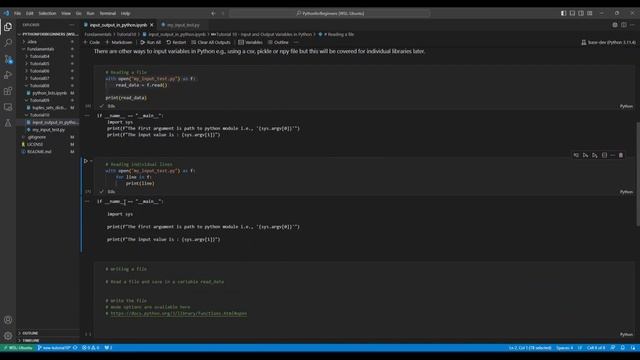The image size is (640, 360).
Task: Open README.md in explorer
Action: click(39, 152)
